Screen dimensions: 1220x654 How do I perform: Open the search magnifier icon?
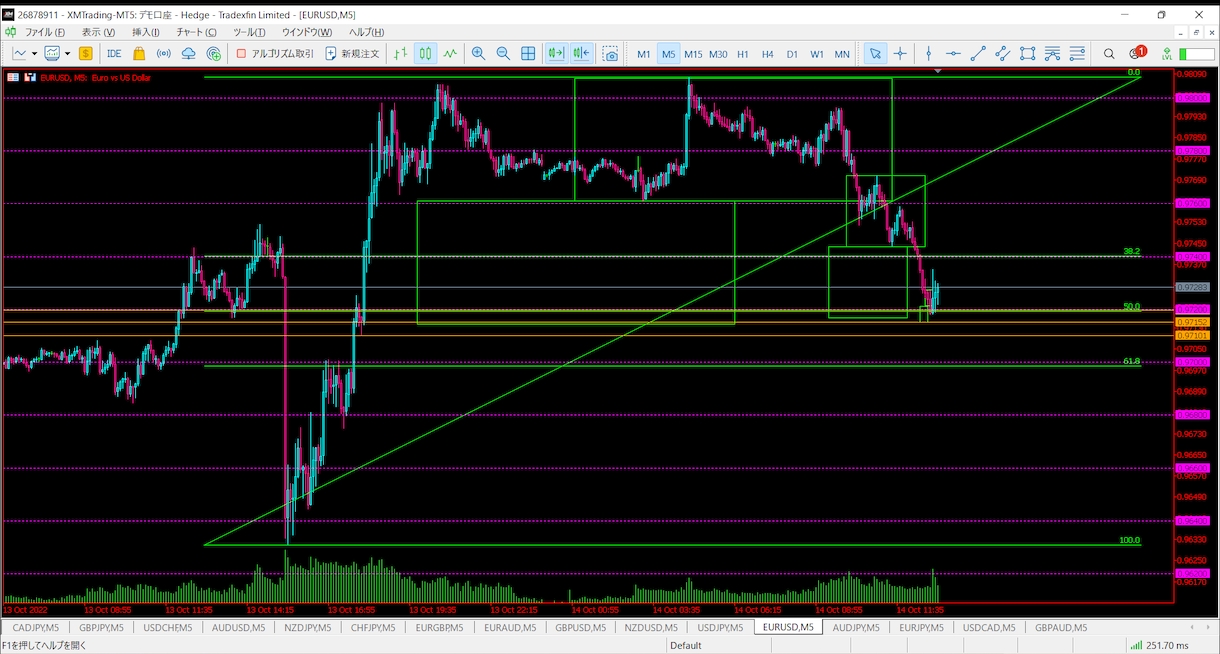point(1109,54)
